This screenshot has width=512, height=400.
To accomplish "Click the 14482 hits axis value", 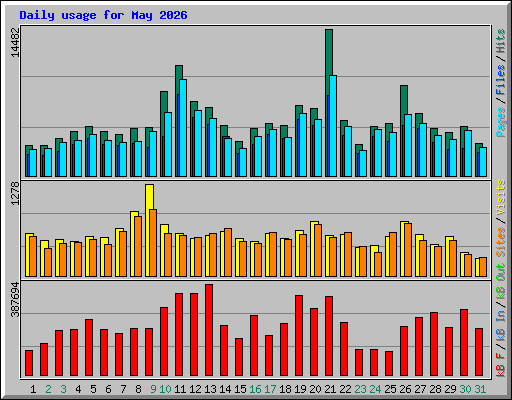I will point(15,42).
